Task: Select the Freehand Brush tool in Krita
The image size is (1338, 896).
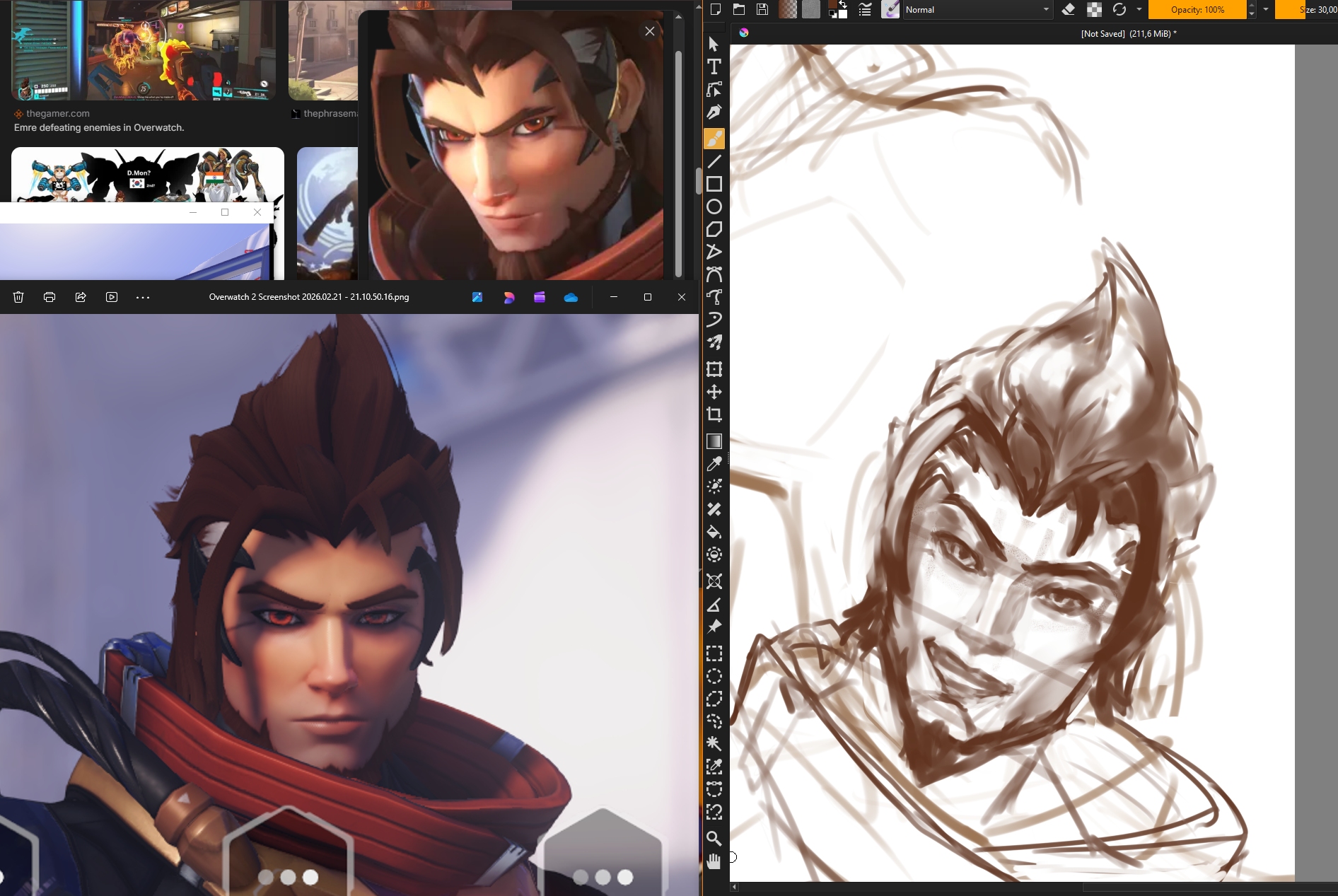Action: coord(714,139)
